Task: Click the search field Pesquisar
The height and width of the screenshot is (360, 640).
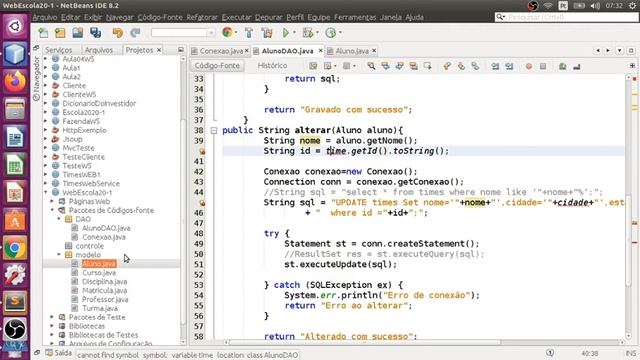Action: pyautogui.click(x=566, y=17)
